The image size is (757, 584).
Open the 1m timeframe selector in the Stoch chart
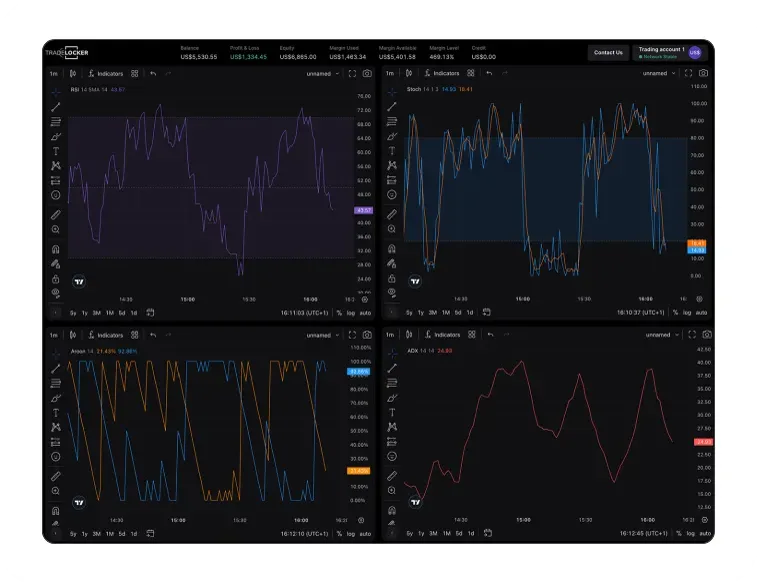(x=390, y=73)
